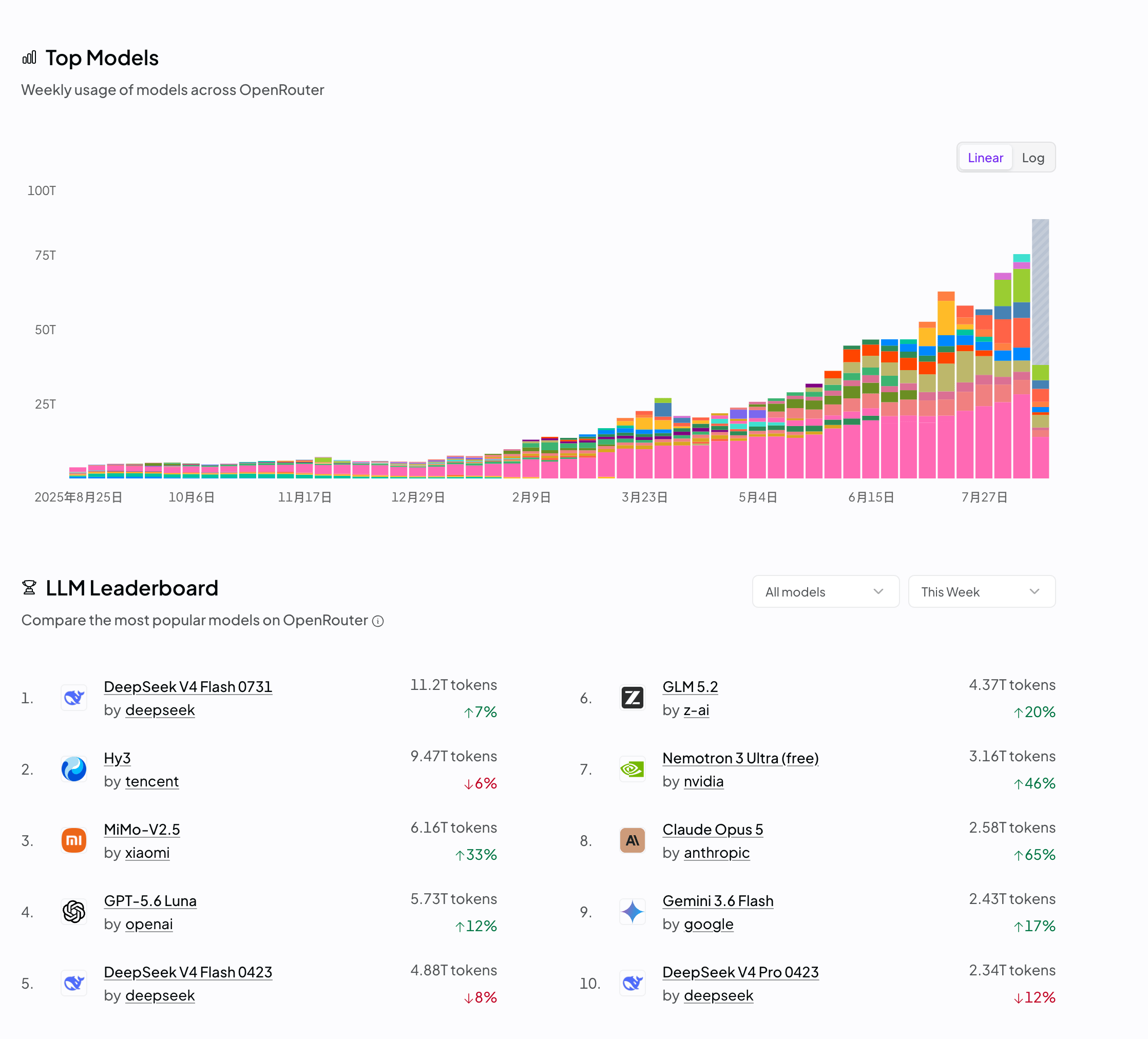Click the chevron in This Week selector
The image size is (1148, 1039).
(1035, 591)
